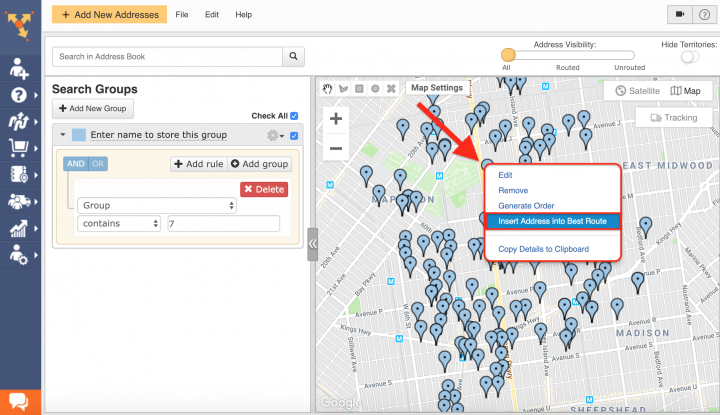The width and height of the screenshot is (720, 415).
Task: Click the Add group button
Action: [259, 164]
